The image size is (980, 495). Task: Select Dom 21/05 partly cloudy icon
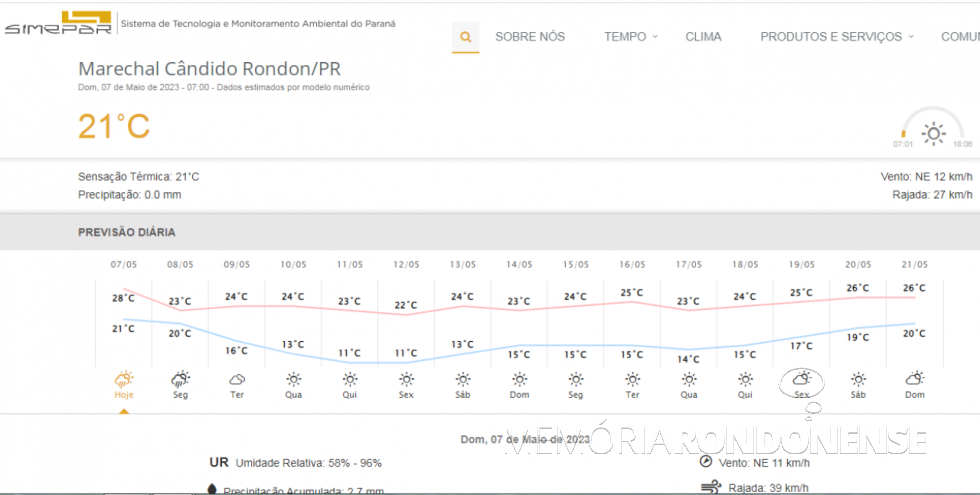click(914, 378)
